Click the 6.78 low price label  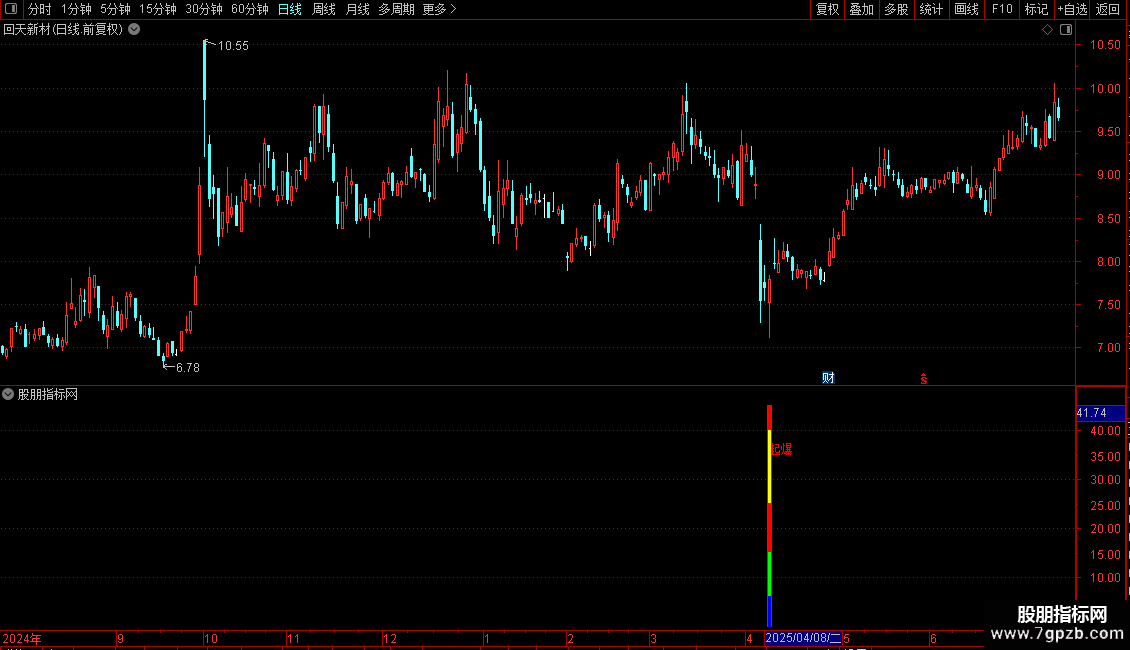point(188,368)
